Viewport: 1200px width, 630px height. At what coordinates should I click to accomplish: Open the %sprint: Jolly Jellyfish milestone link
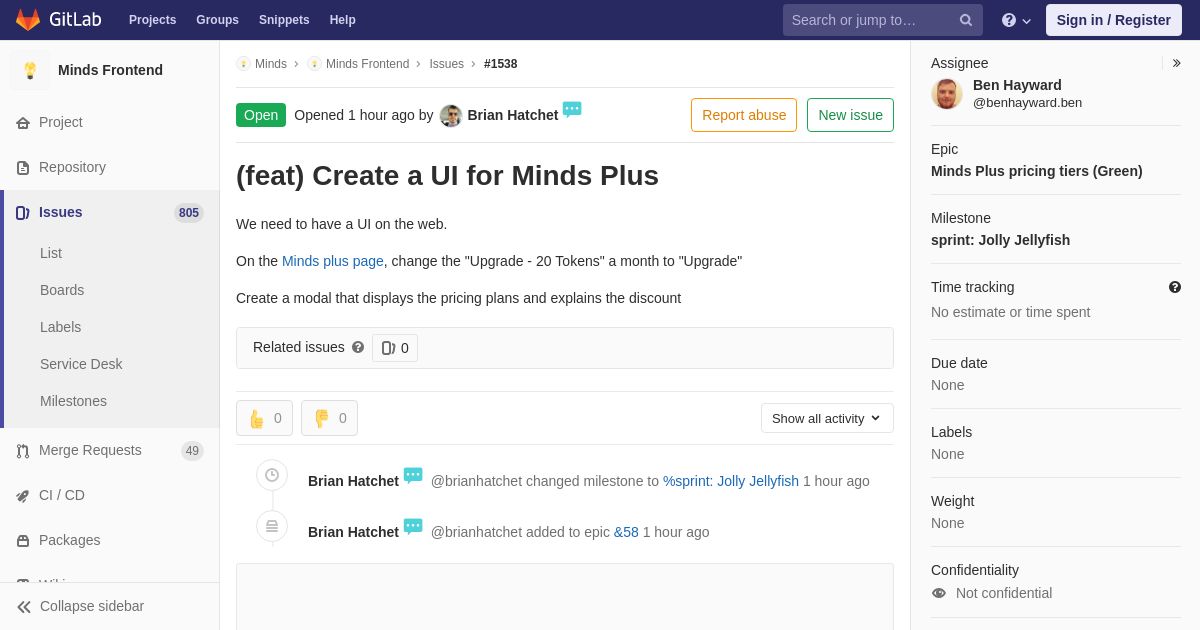731,481
